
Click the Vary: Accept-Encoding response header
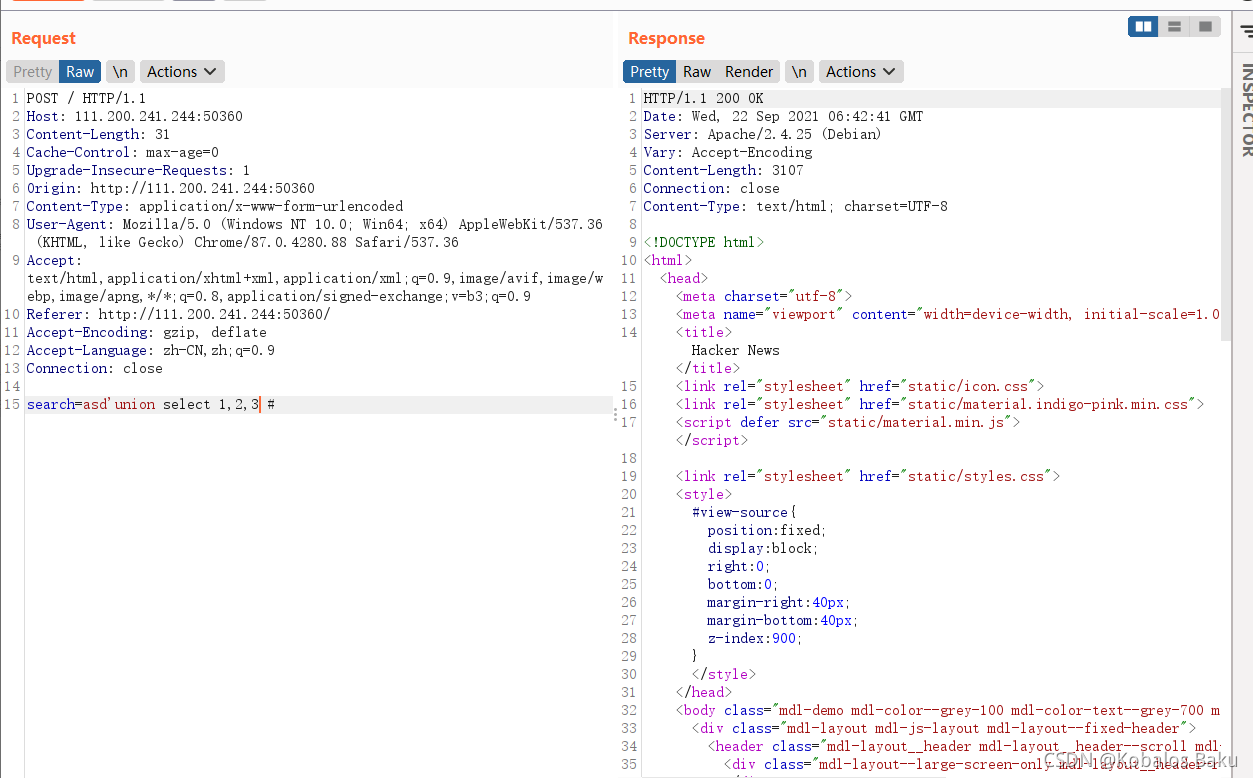coord(728,152)
